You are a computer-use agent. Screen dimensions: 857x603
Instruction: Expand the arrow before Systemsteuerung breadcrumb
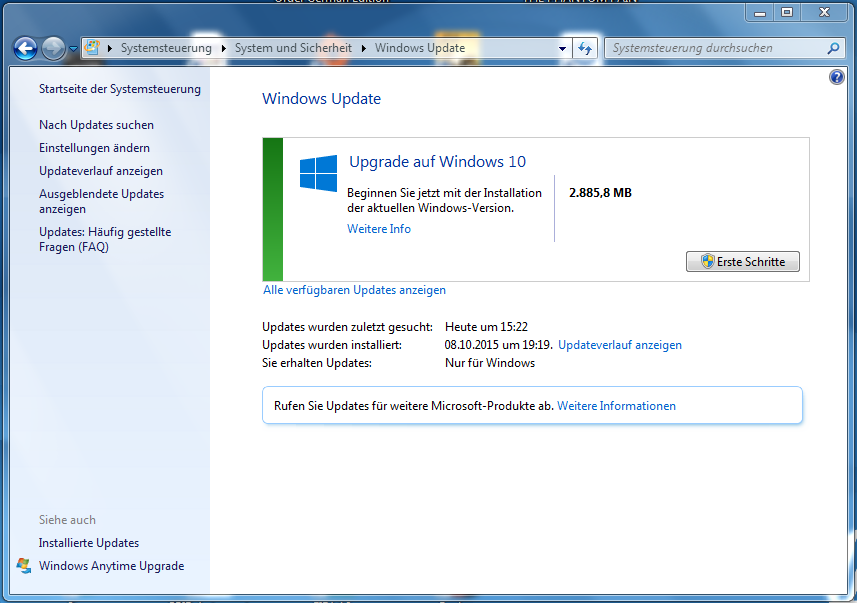[x=109, y=48]
